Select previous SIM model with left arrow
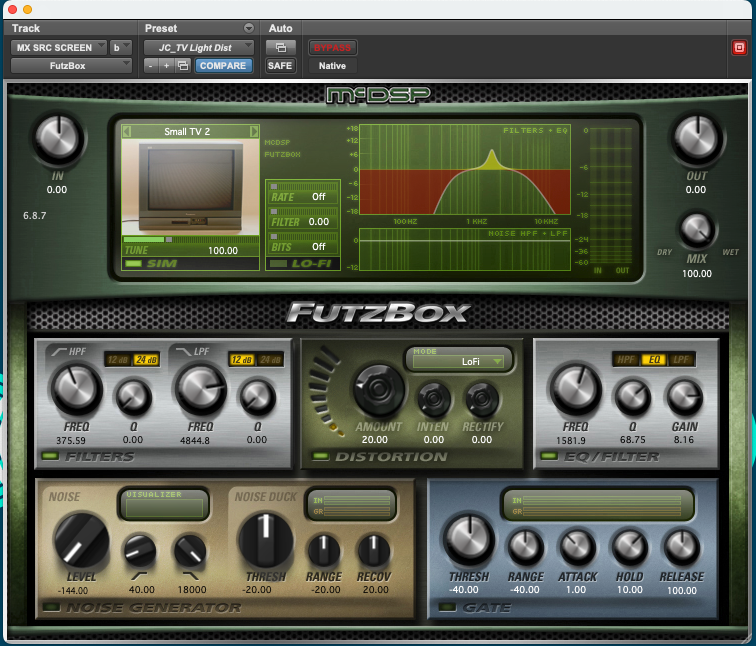 pos(127,132)
